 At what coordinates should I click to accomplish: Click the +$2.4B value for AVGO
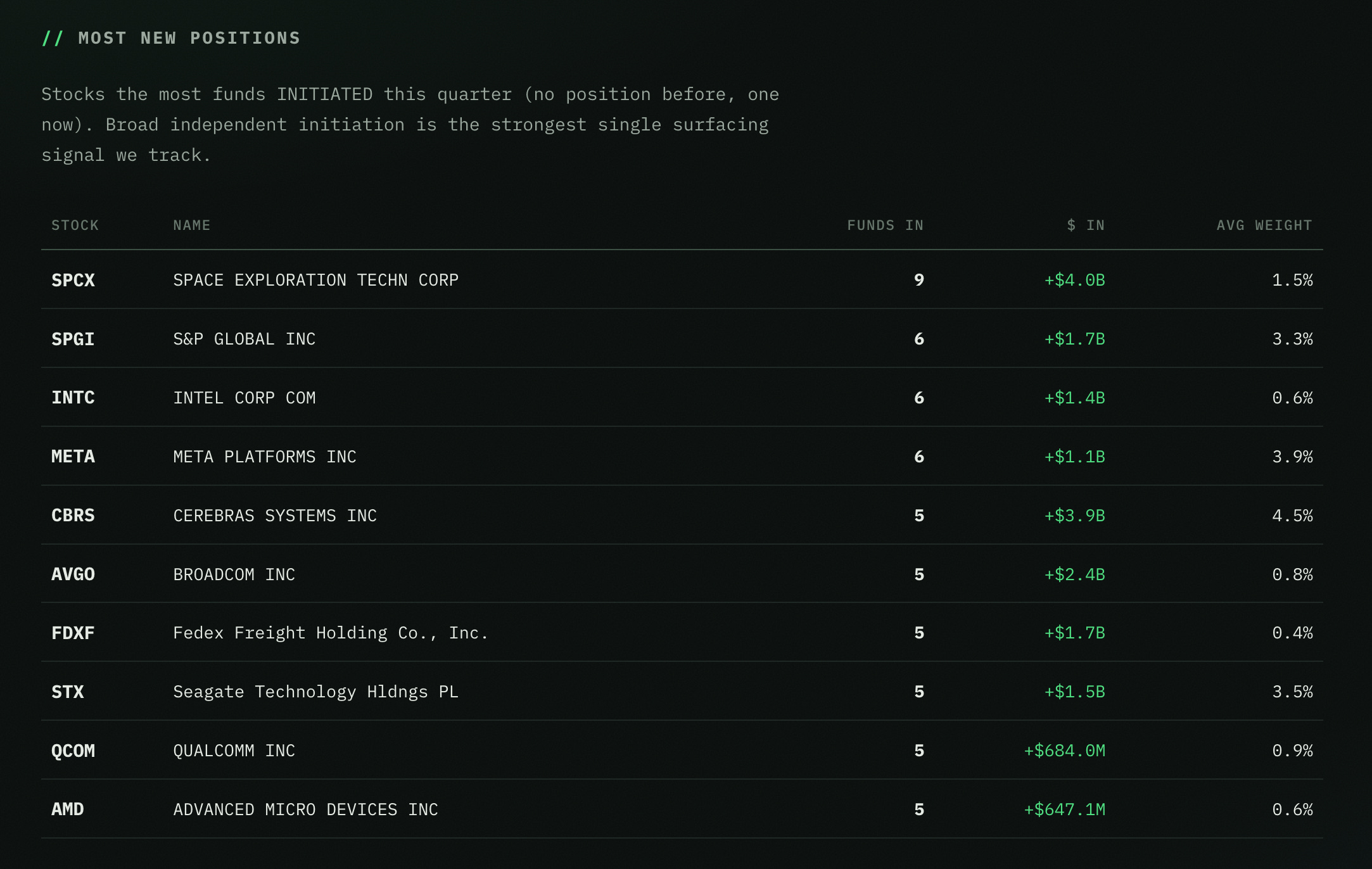pyautogui.click(x=1074, y=574)
